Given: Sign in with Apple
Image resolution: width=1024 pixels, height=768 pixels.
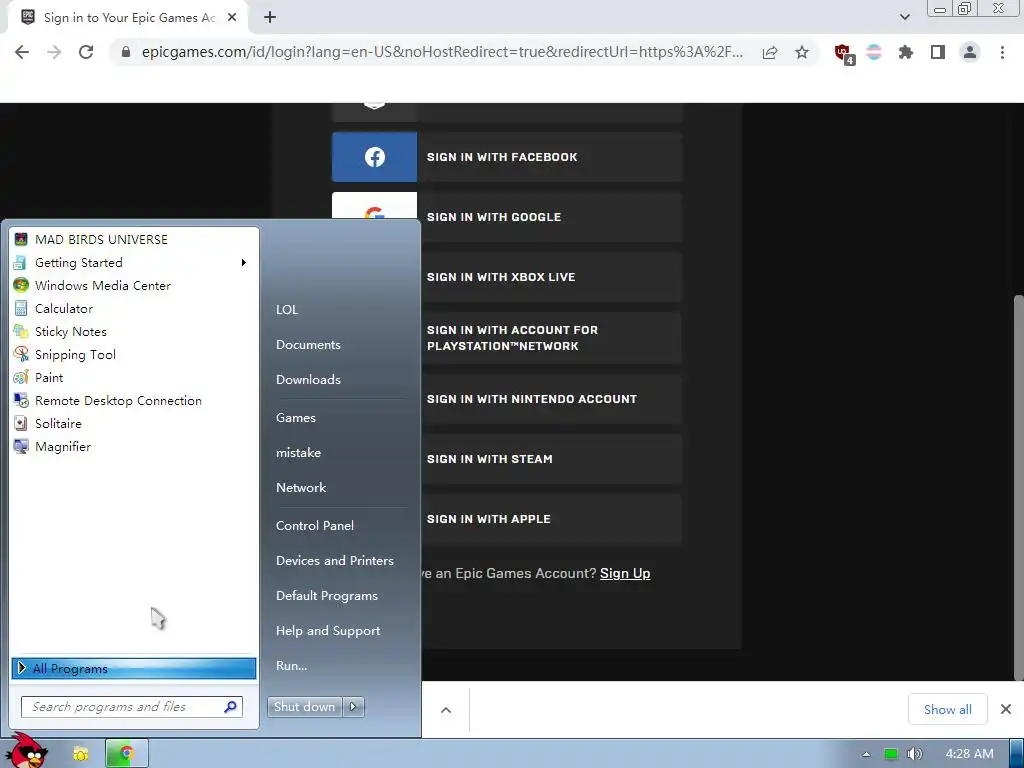Looking at the screenshot, I should [551, 519].
